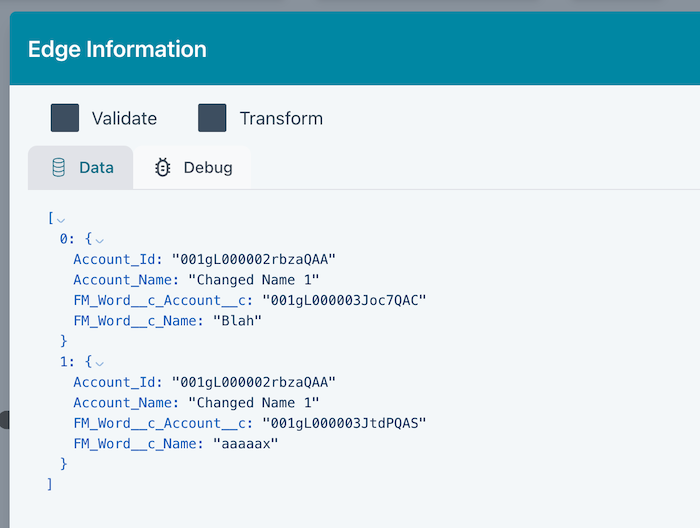Click the Transform label text

coord(281,118)
